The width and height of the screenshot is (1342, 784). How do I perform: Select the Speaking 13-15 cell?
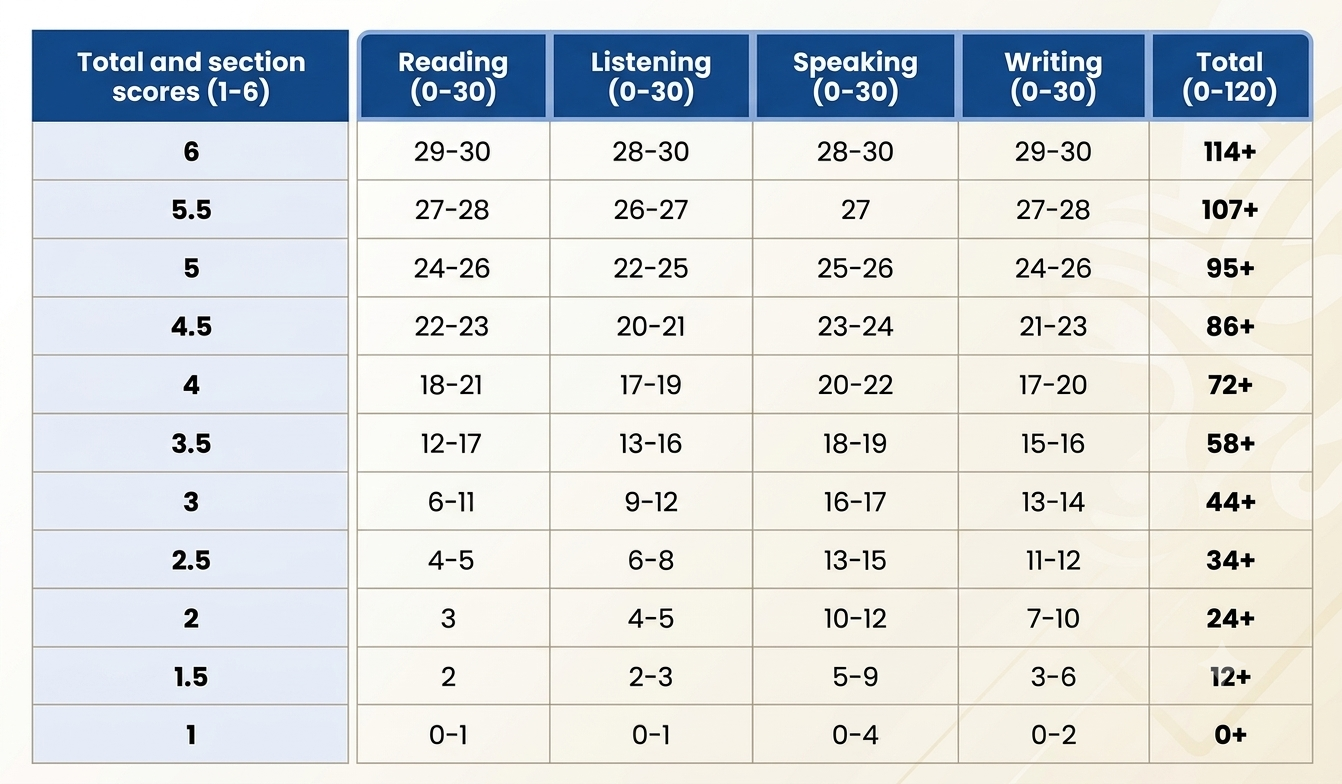coord(855,559)
